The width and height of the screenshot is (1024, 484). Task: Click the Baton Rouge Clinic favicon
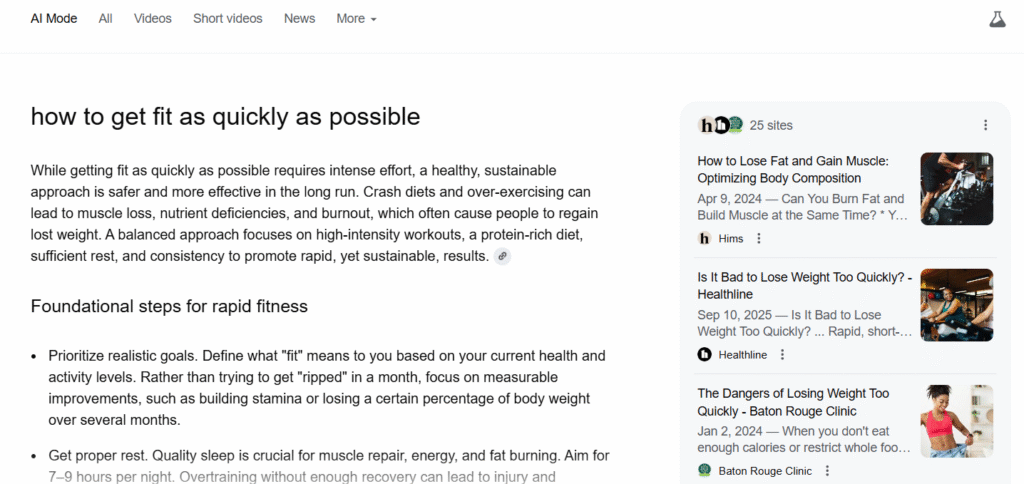(705, 470)
